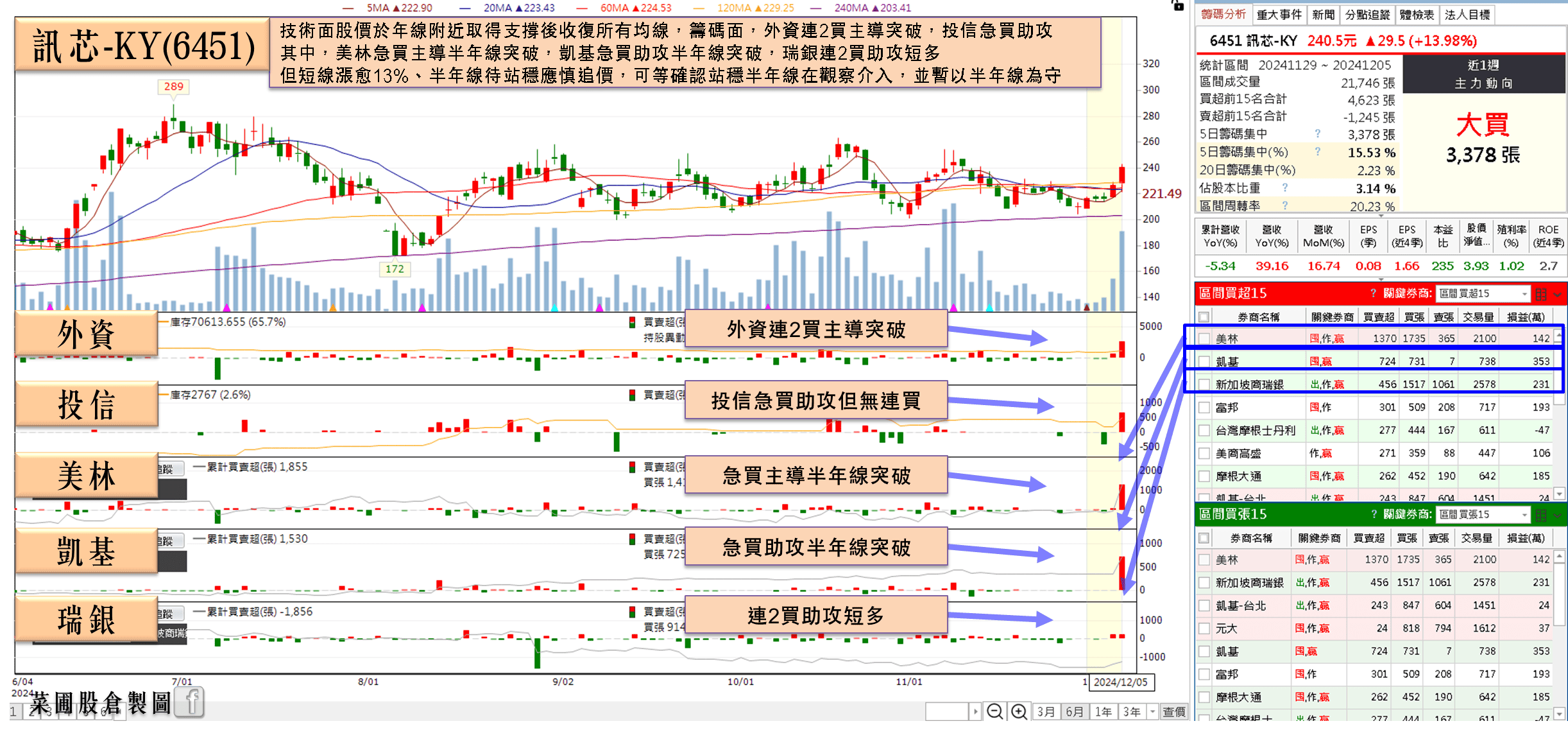Click the scroll-down arrow of 區間買張15 table
This screenshot has height=737, width=1568.
pos(1559,715)
